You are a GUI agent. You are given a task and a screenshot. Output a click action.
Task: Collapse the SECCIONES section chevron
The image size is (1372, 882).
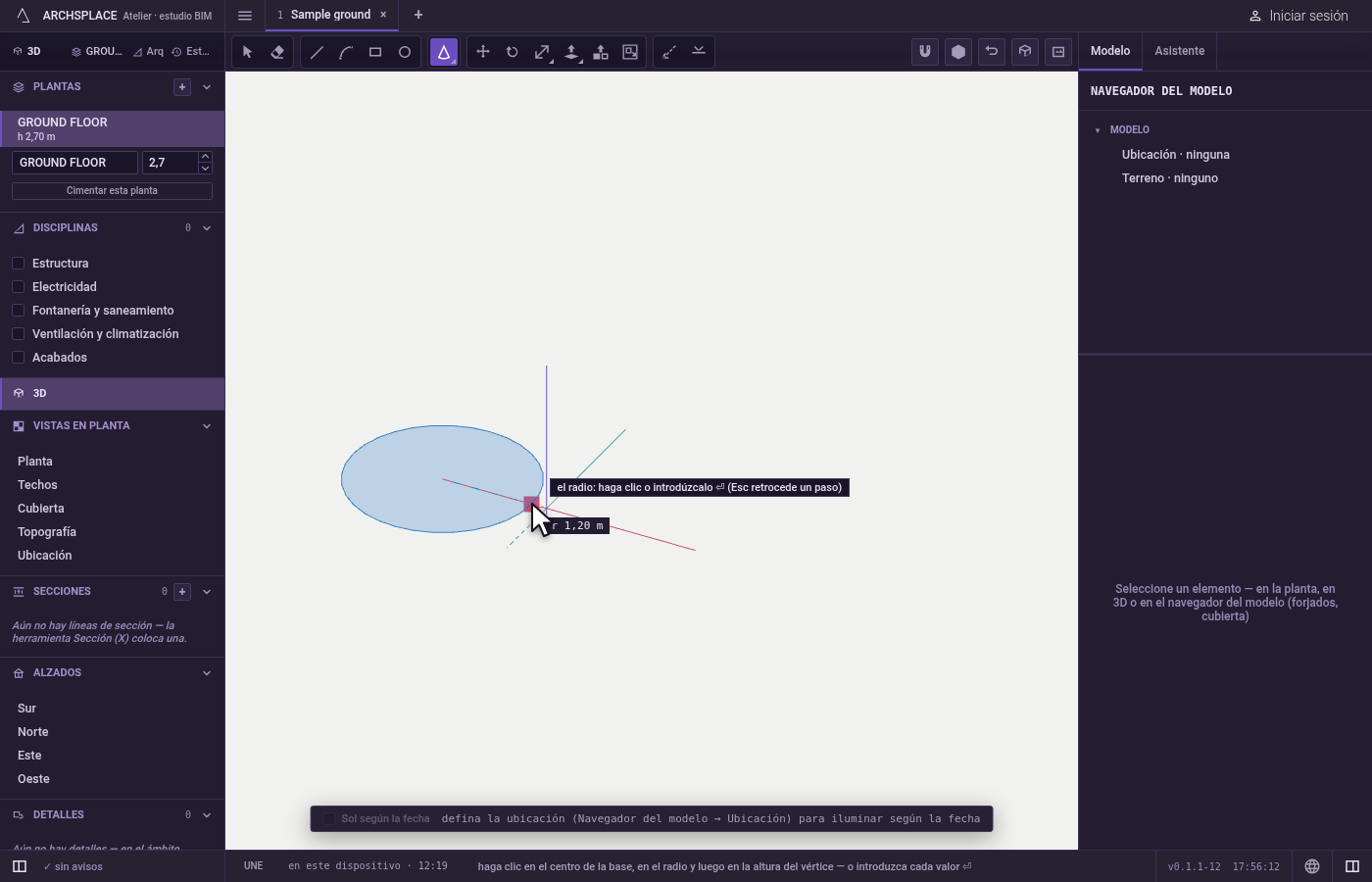(x=207, y=592)
